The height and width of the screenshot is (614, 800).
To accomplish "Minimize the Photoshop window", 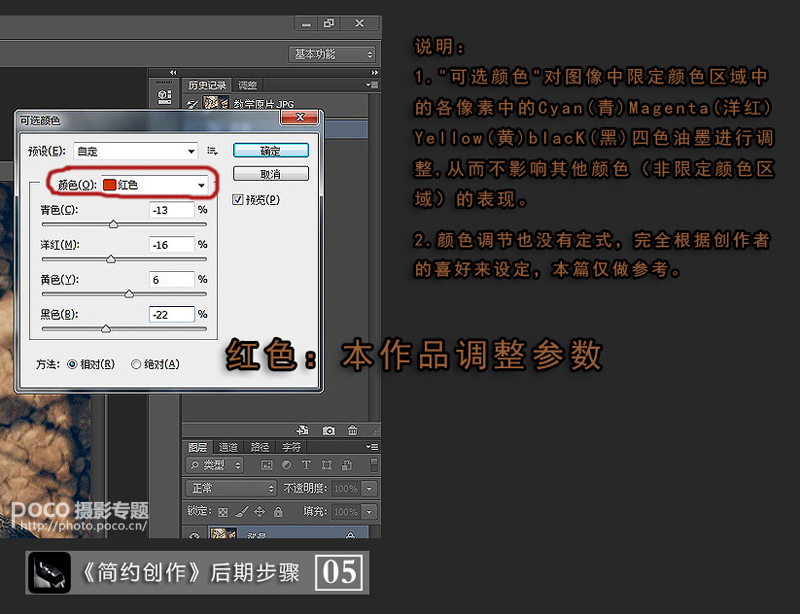I will [x=306, y=23].
